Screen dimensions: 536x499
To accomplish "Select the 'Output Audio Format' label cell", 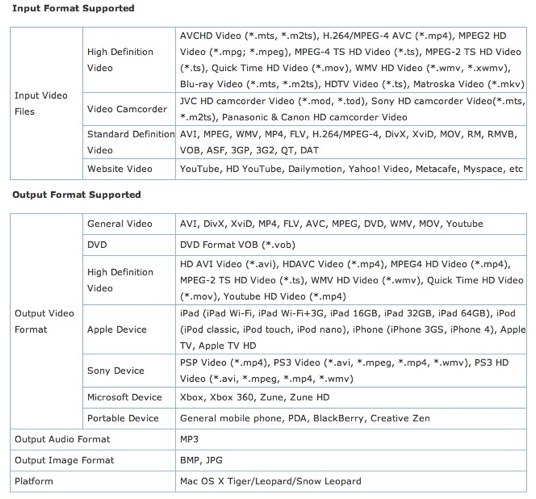I will (93, 440).
